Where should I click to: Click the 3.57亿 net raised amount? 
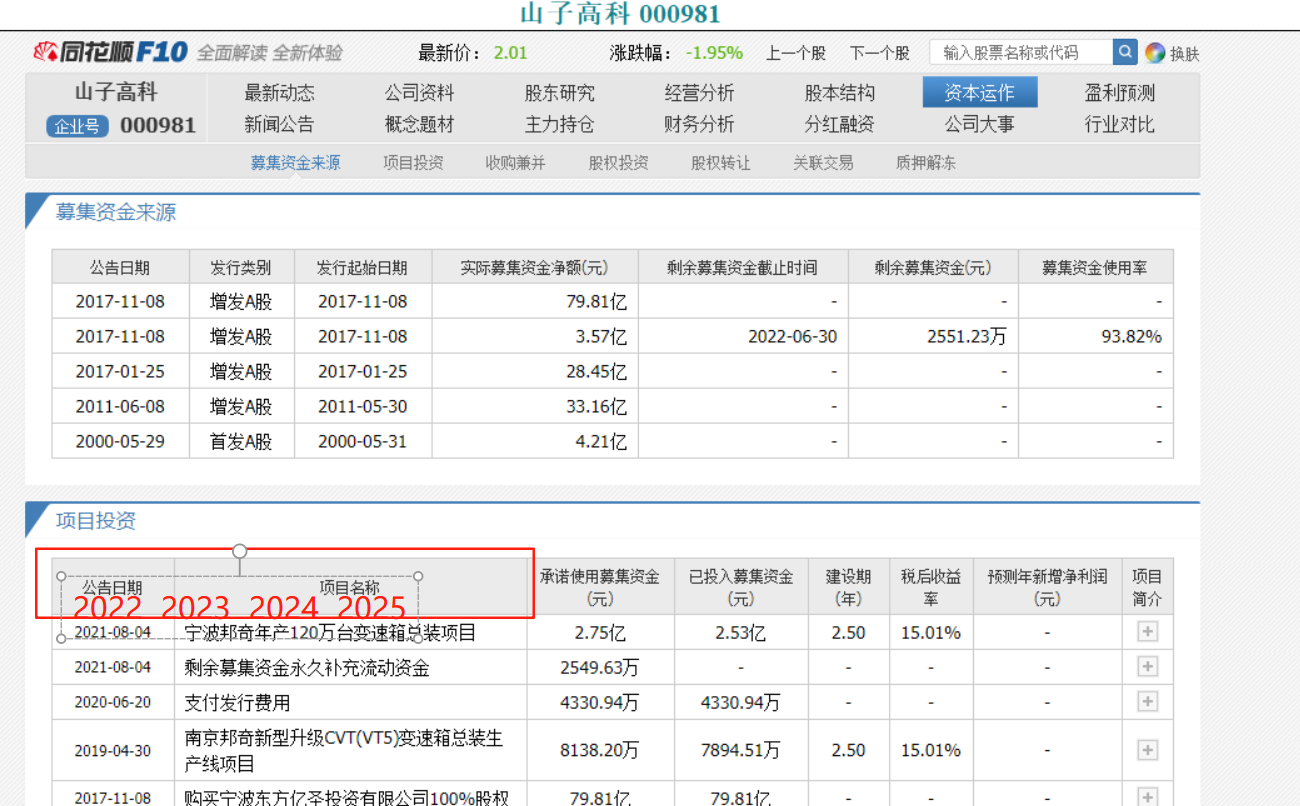pyautogui.click(x=601, y=336)
